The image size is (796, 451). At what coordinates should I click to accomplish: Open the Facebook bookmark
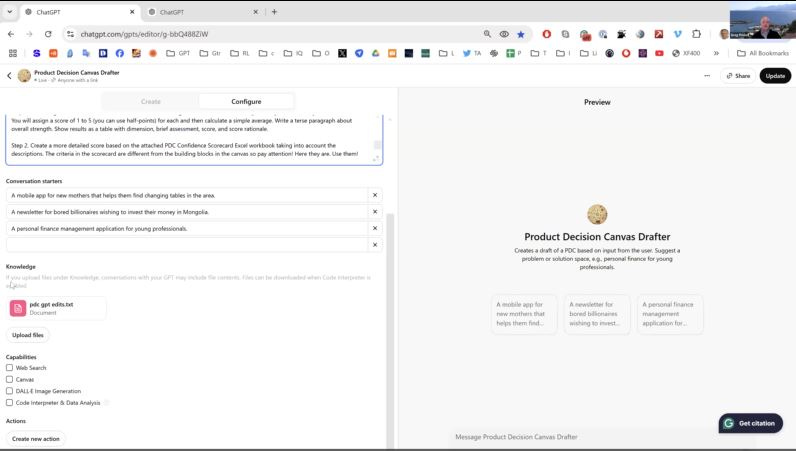point(120,53)
